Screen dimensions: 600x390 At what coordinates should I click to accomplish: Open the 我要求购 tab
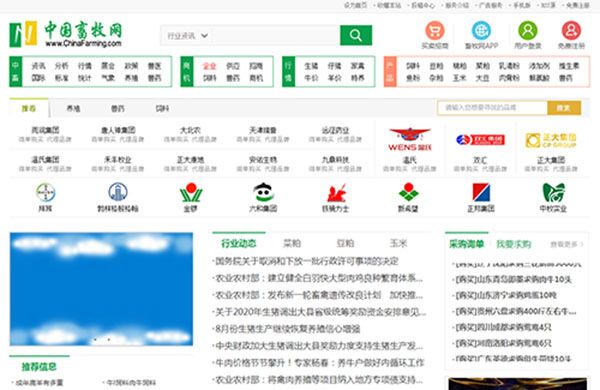514,244
